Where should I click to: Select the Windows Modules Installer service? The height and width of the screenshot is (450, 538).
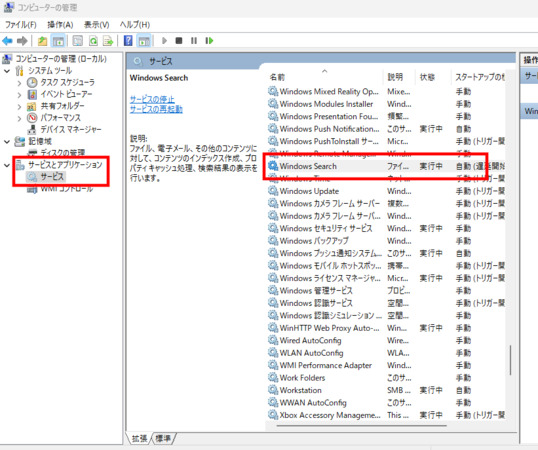pyautogui.click(x=386, y=104)
